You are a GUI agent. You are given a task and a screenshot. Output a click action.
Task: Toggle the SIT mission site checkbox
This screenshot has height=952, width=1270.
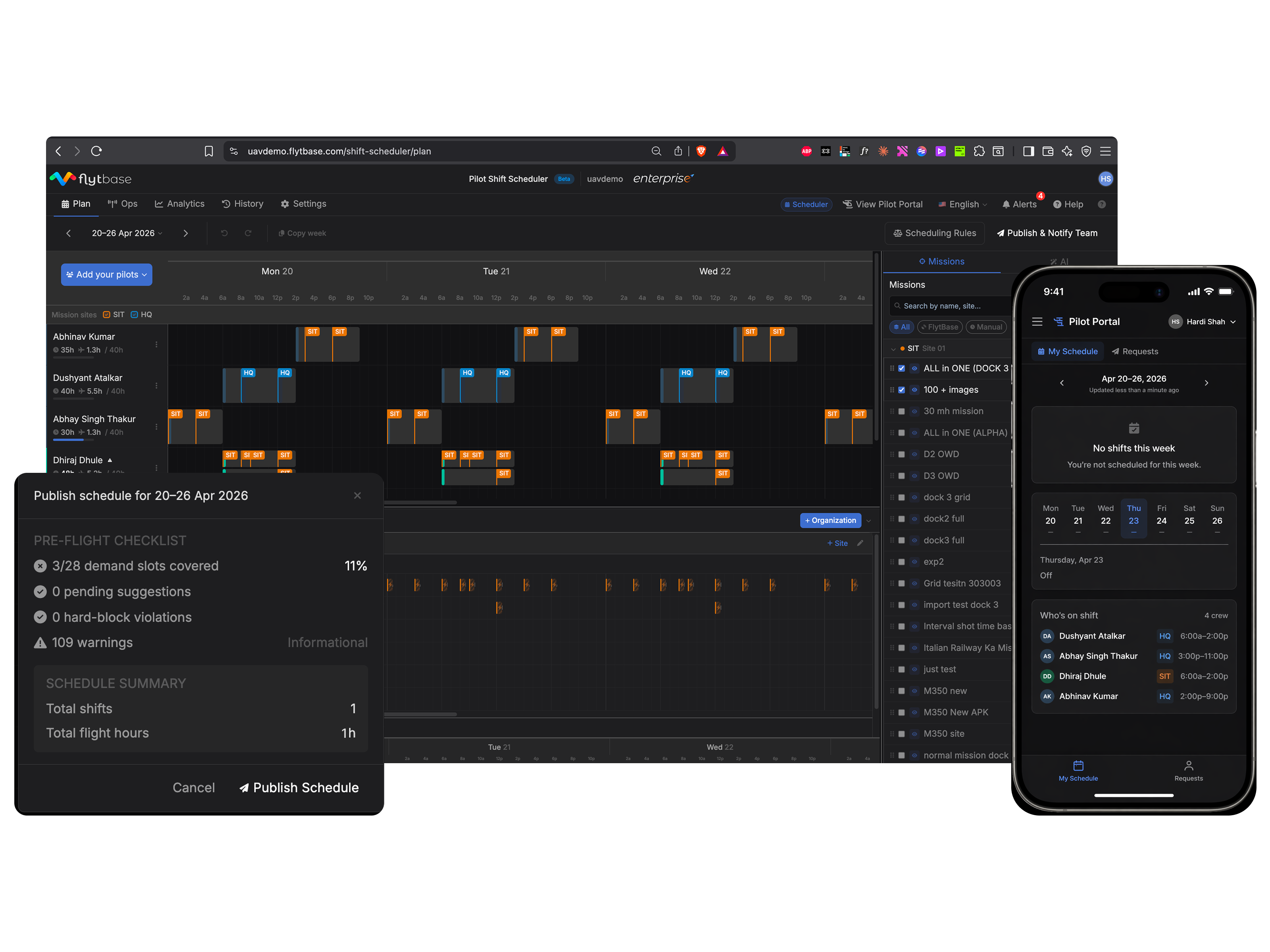coord(106,315)
